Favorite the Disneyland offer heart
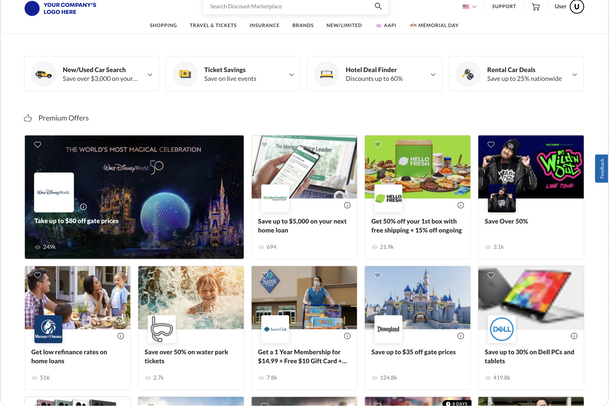This screenshot has height=406, width=609. click(x=378, y=275)
